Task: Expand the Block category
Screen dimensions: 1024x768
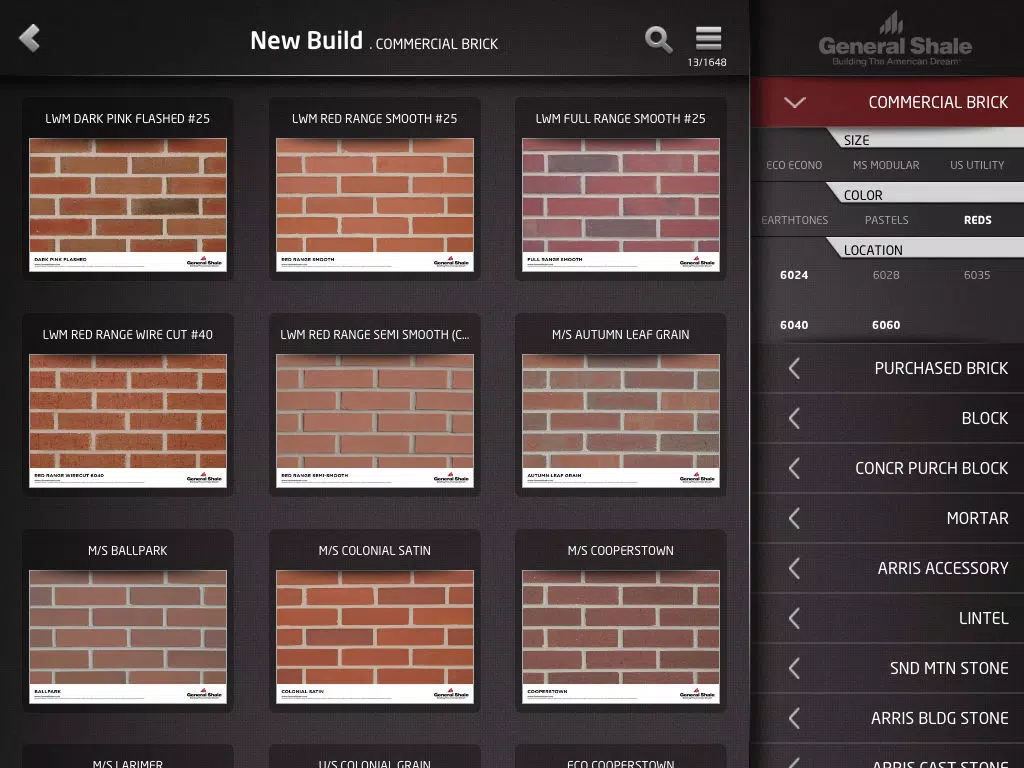Action: click(x=888, y=419)
